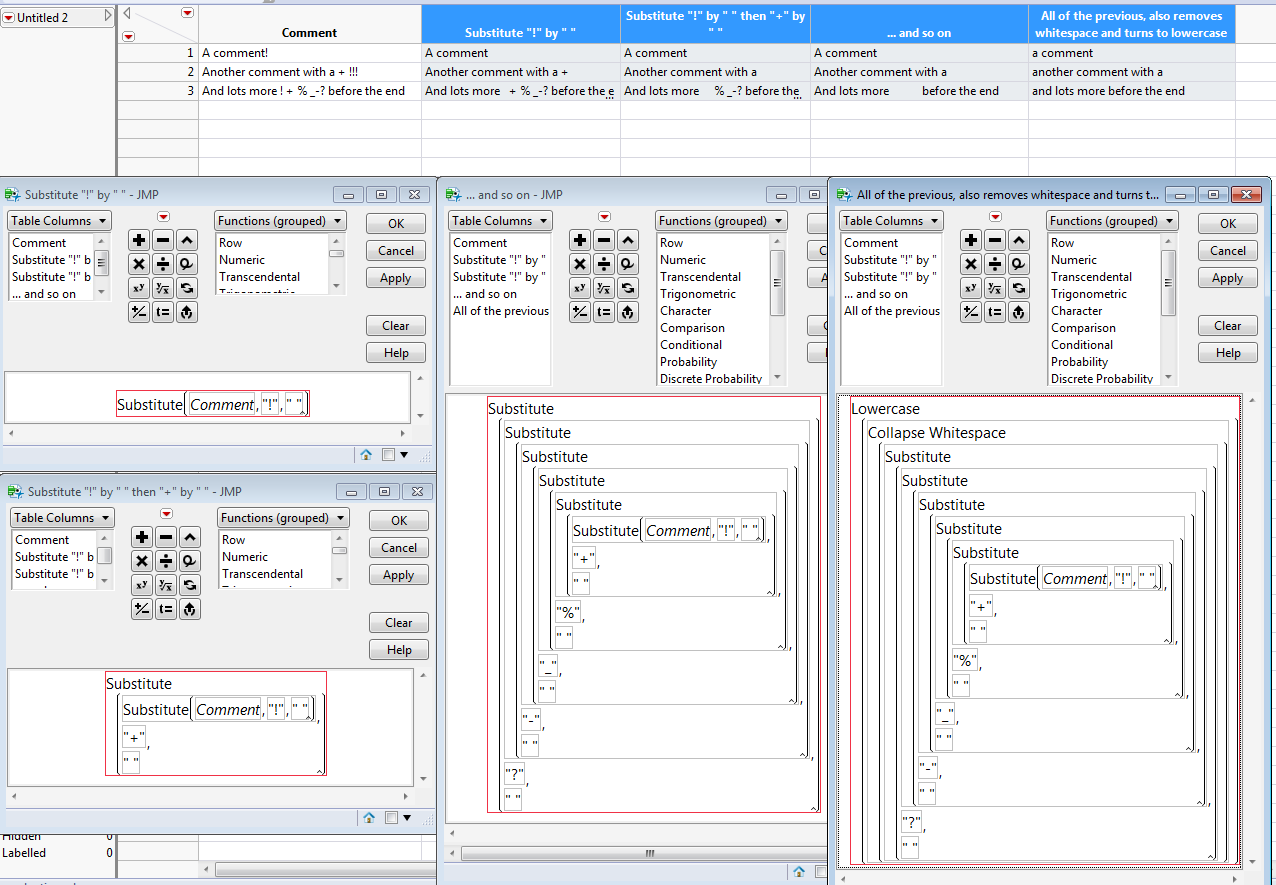Click the y-root keypad icon
This screenshot has width=1276, height=885.
(x=165, y=288)
